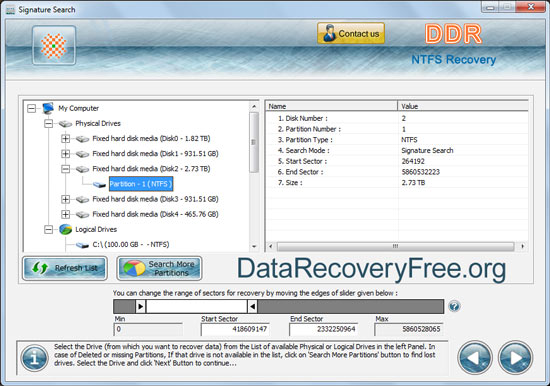Click the Logical Drives globe icon
Image resolution: width=550 pixels, height=386 pixels.
66,229
